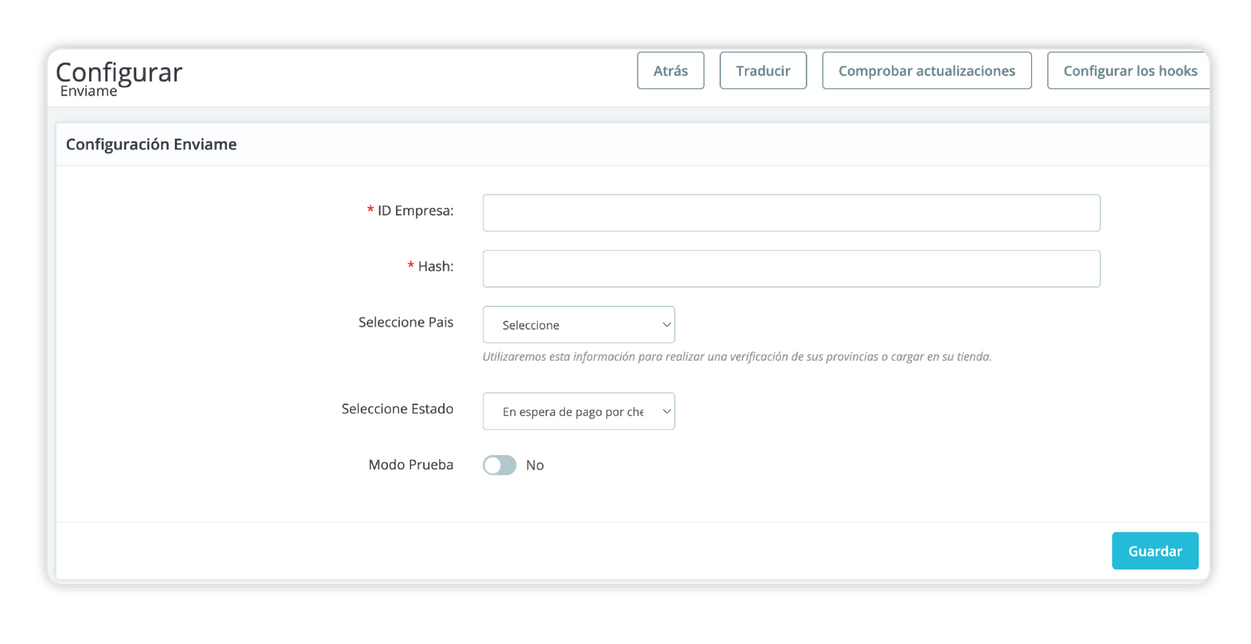
Task: Click the 'Seleccione Estado' label text
Action: (397, 409)
